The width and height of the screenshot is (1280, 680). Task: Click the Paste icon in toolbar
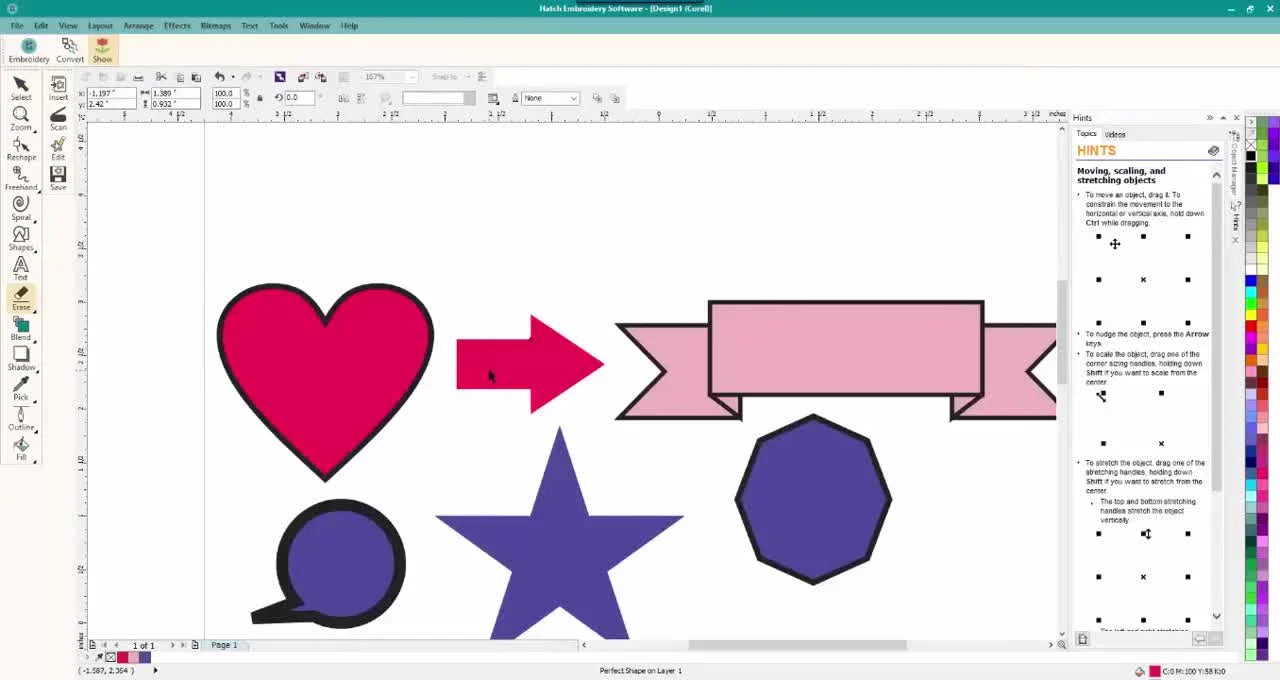pyautogui.click(x=196, y=77)
